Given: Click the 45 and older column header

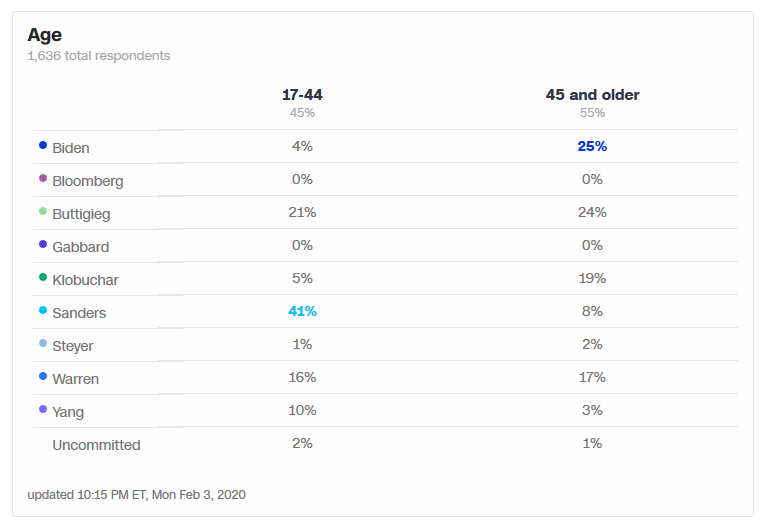Looking at the screenshot, I should [x=592, y=95].
